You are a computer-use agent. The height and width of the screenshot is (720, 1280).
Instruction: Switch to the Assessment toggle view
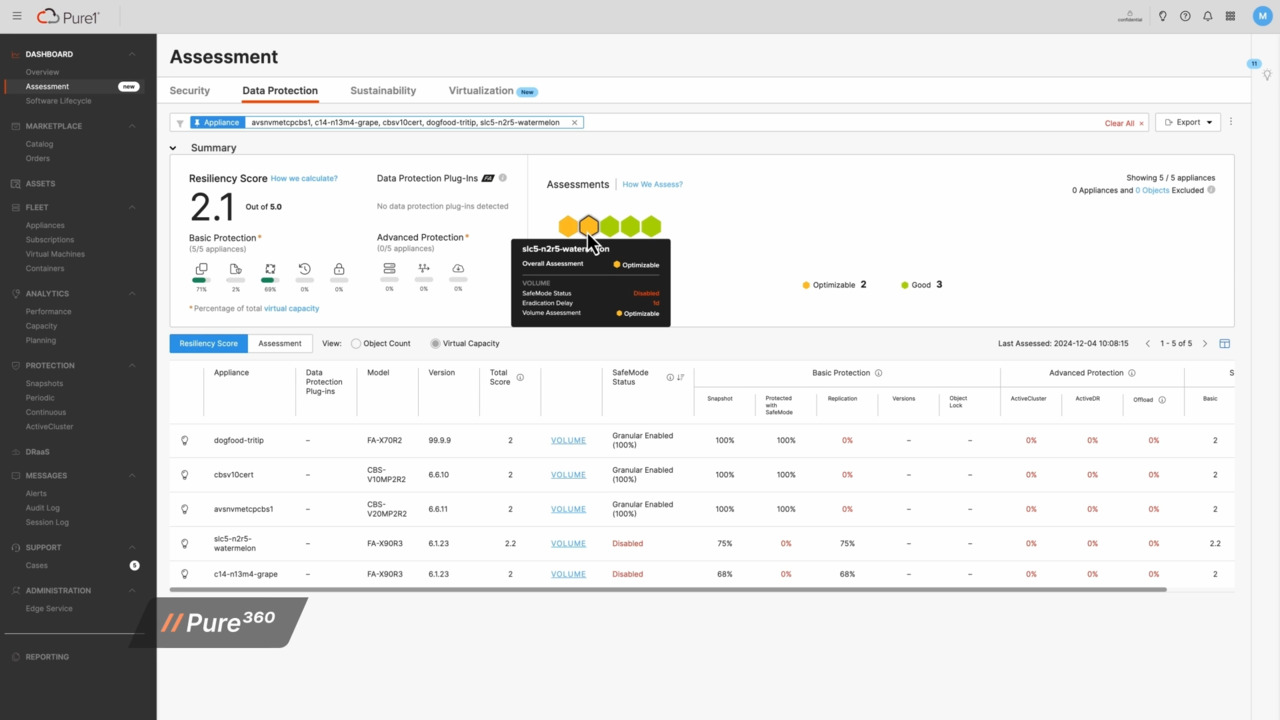pyautogui.click(x=279, y=343)
